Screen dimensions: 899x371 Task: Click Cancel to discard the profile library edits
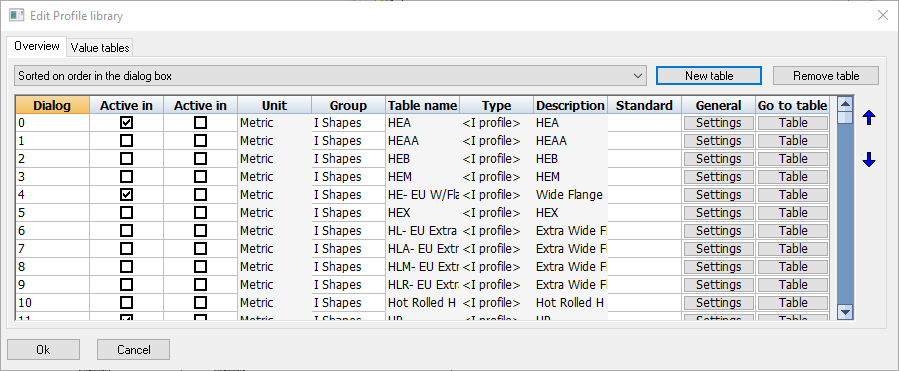click(134, 350)
